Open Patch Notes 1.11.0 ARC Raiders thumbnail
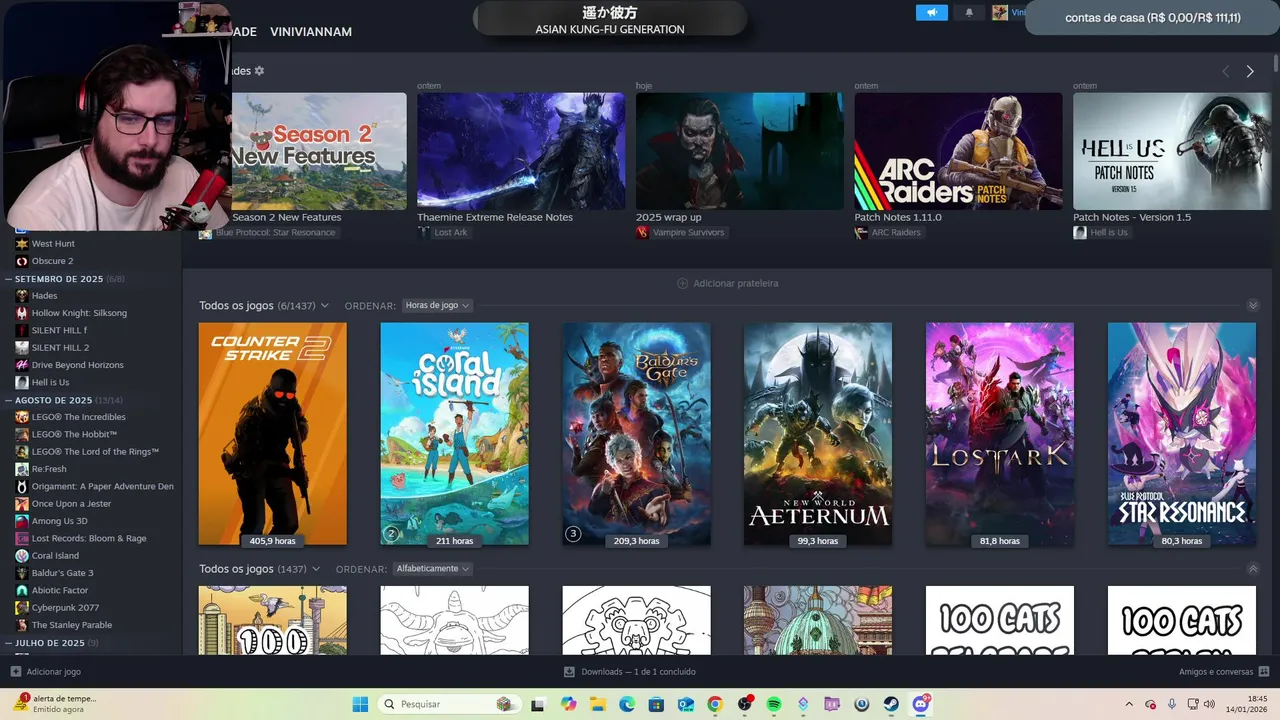Image resolution: width=1280 pixels, height=720 pixels. [x=958, y=151]
